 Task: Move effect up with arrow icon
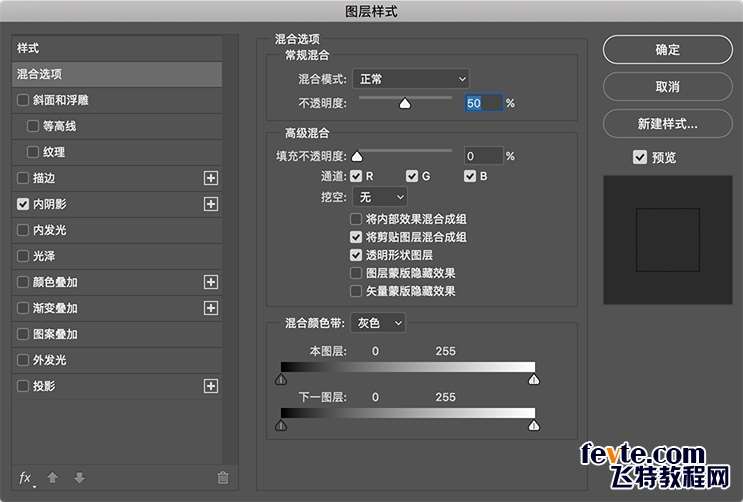pyautogui.click(x=53, y=478)
